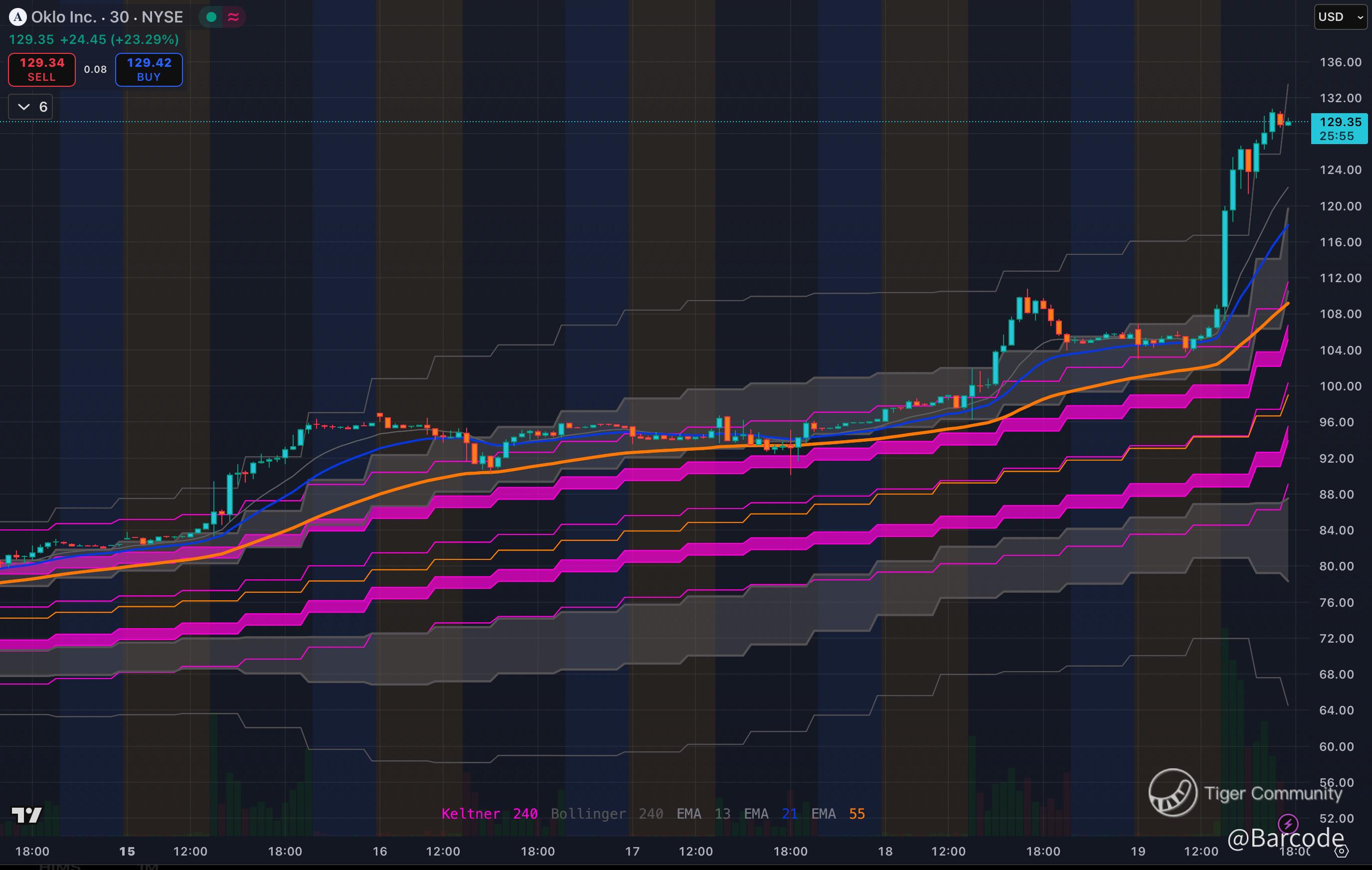The height and width of the screenshot is (870, 1372).
Task: Expand the collapsed indicators legend showing 6
Action: (x=31, y=107)
